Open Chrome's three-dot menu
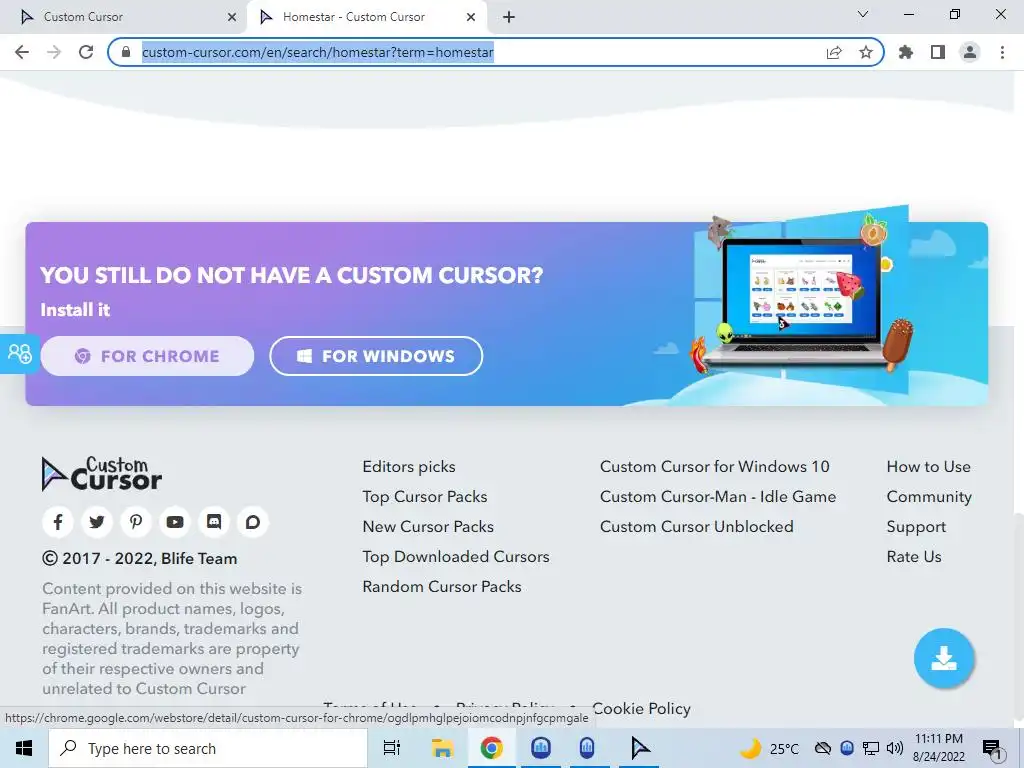The width and height of the screenshot is (1024, 768). click(1002, 52)
